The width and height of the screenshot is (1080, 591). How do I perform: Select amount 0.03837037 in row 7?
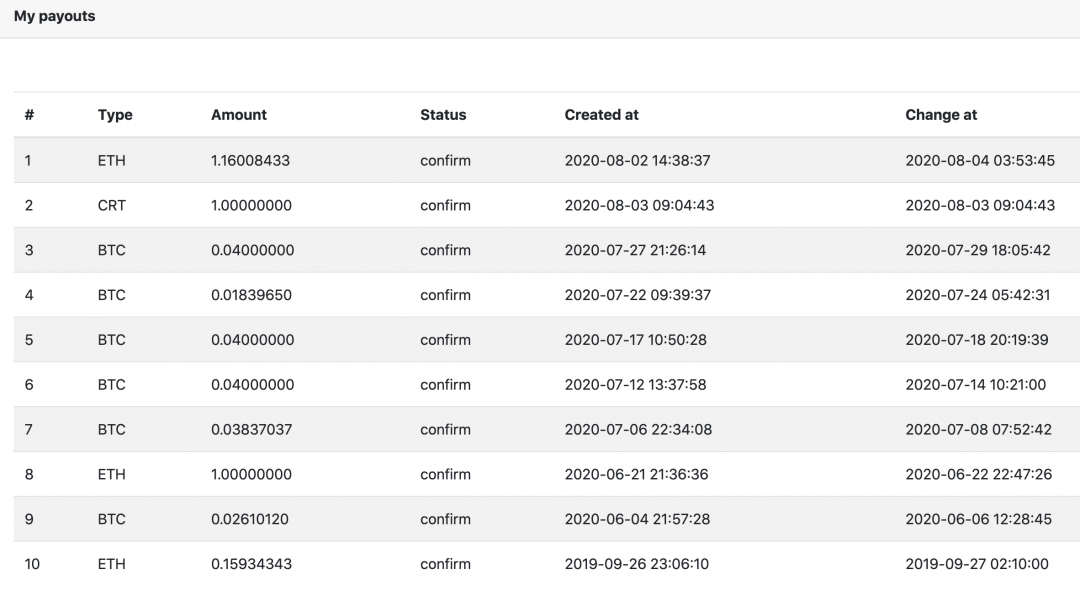pyautogui.click(x=251, y=429)
